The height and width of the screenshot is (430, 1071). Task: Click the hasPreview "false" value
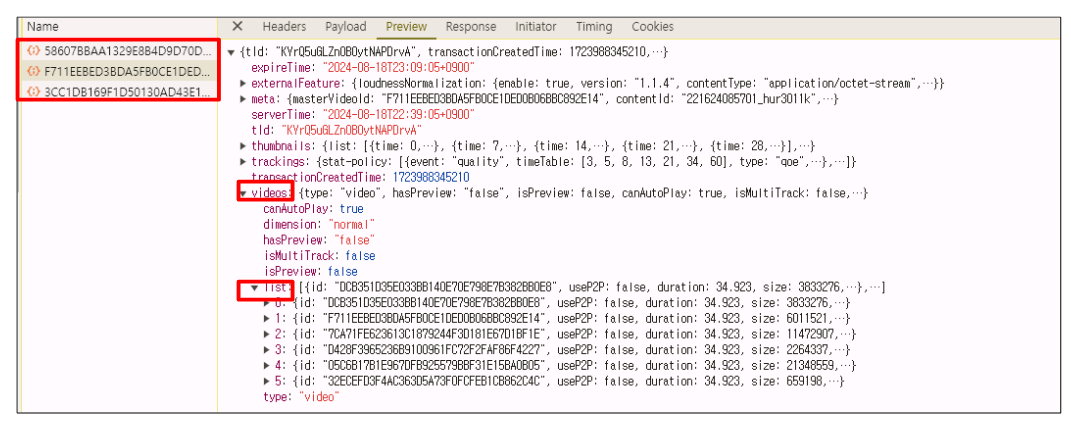pyautogui.click(x=354, y=240)
